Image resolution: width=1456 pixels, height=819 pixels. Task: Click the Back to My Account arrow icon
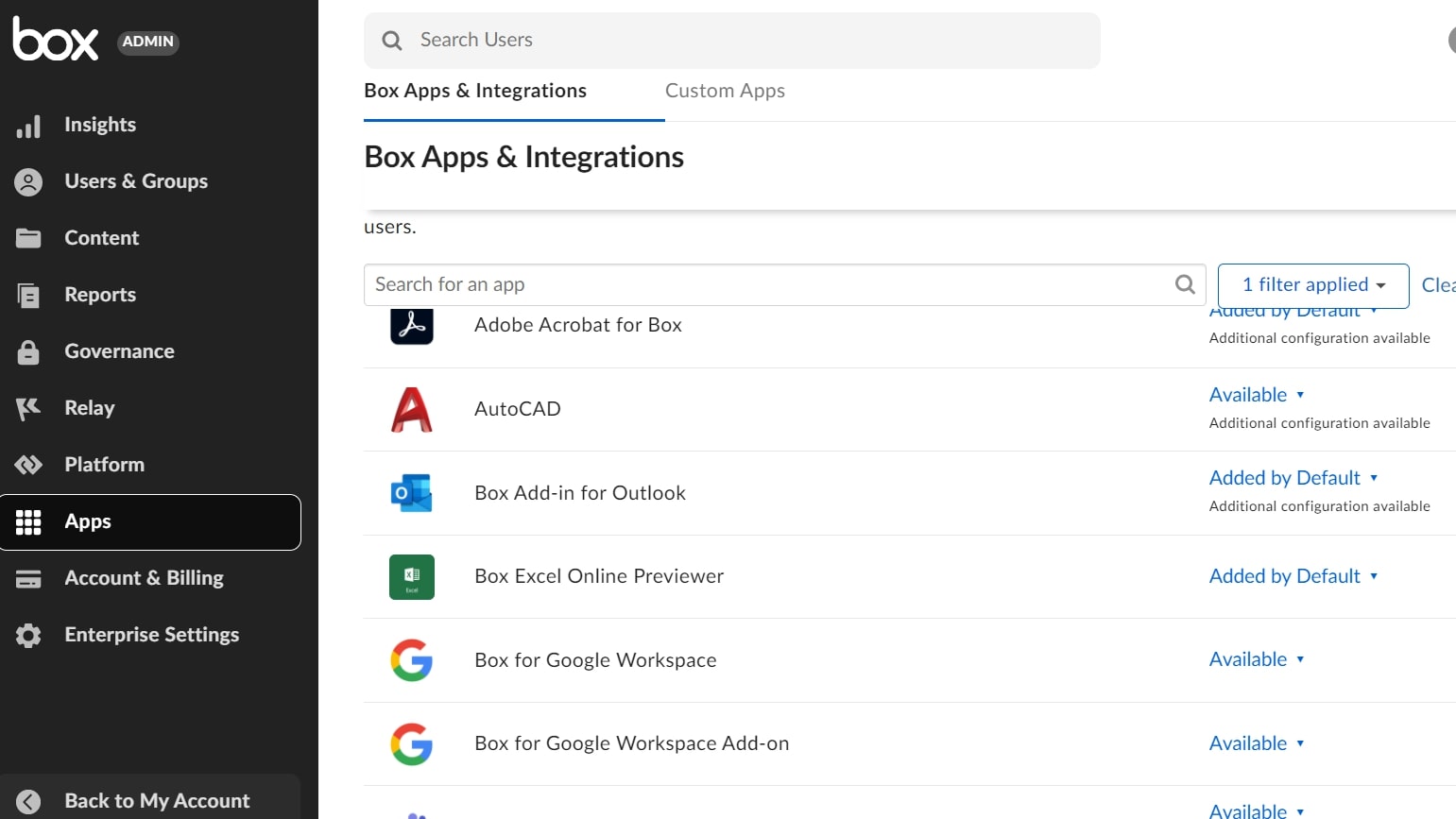tap(28, 802)
